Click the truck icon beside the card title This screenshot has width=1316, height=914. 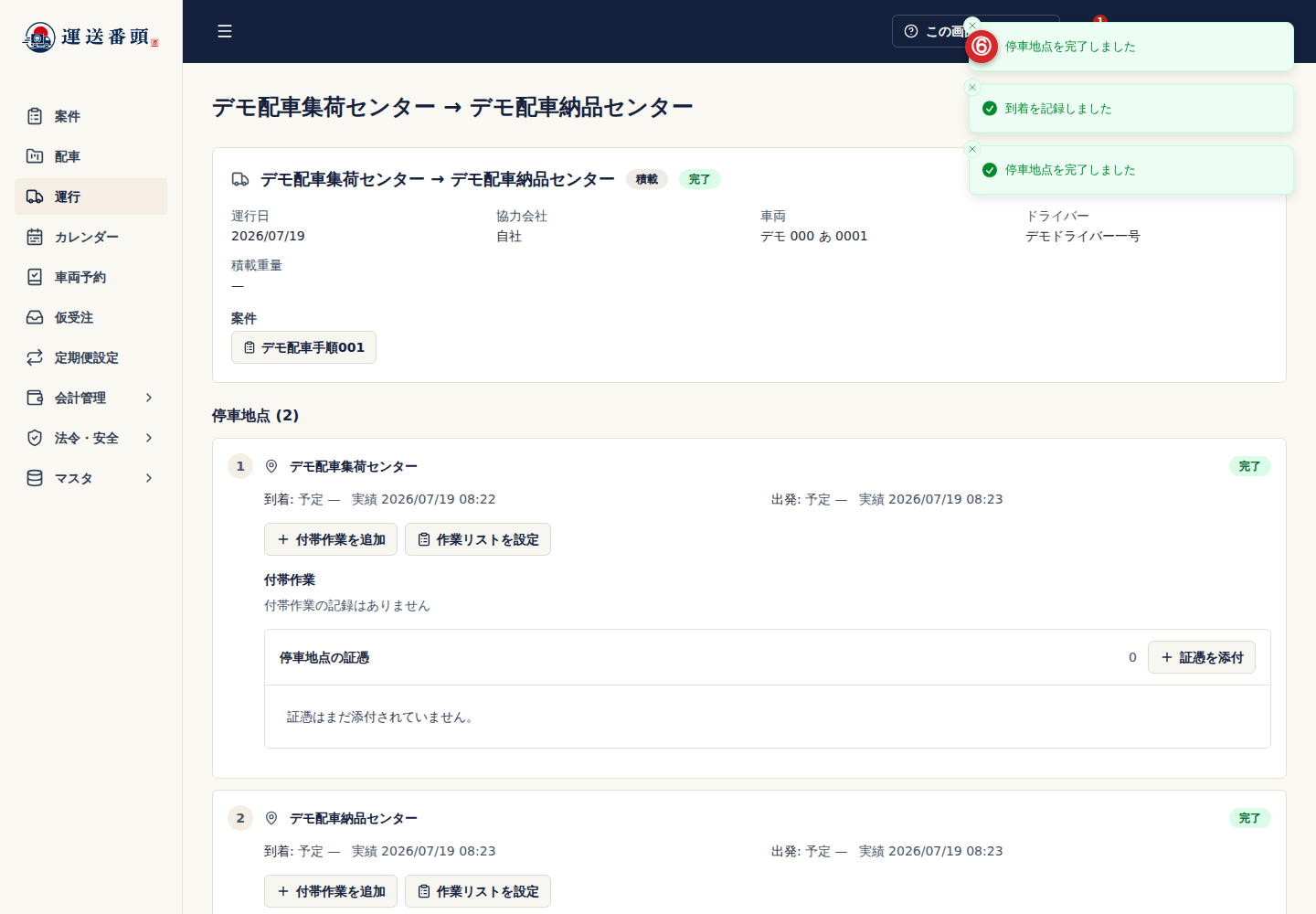coord(240,179)
